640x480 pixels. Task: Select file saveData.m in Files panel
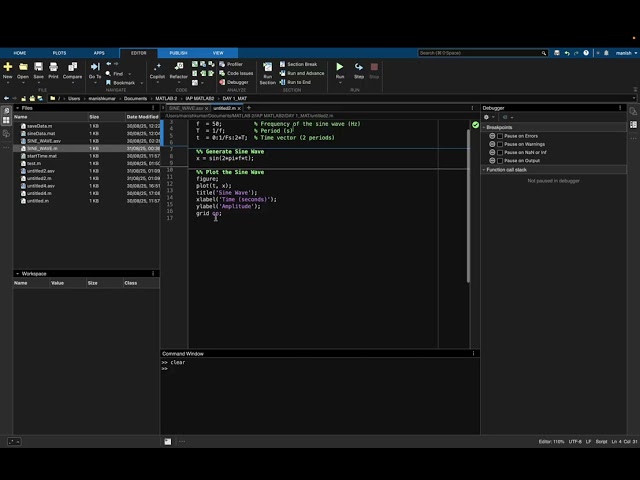[x=39, y=126]
